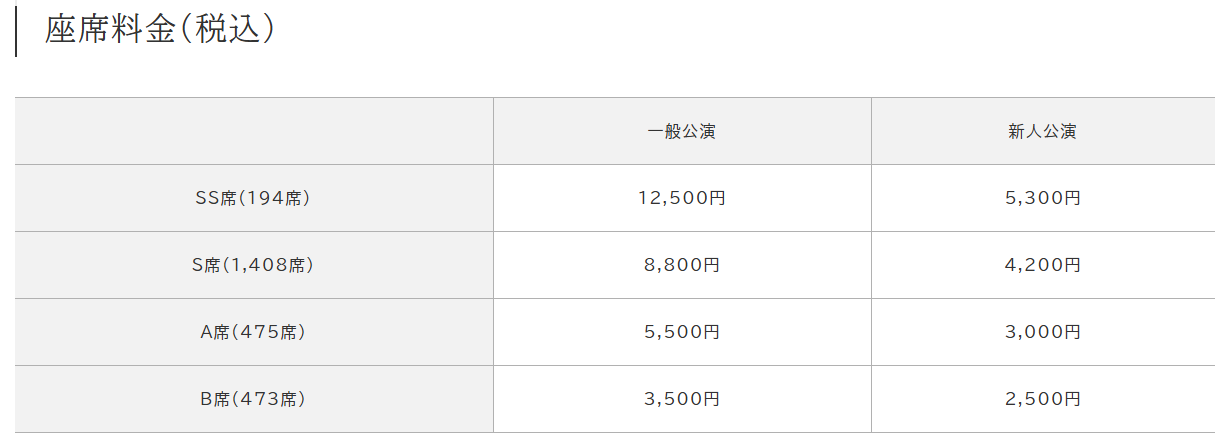
Task: Click the B席(473席) row label
Action: tap(254, 399)
